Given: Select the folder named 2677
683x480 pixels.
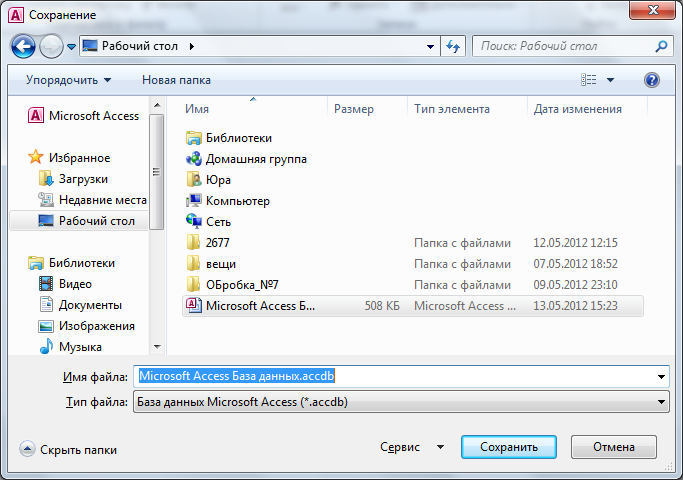Looking at the screenshot, I should [208, 243].
